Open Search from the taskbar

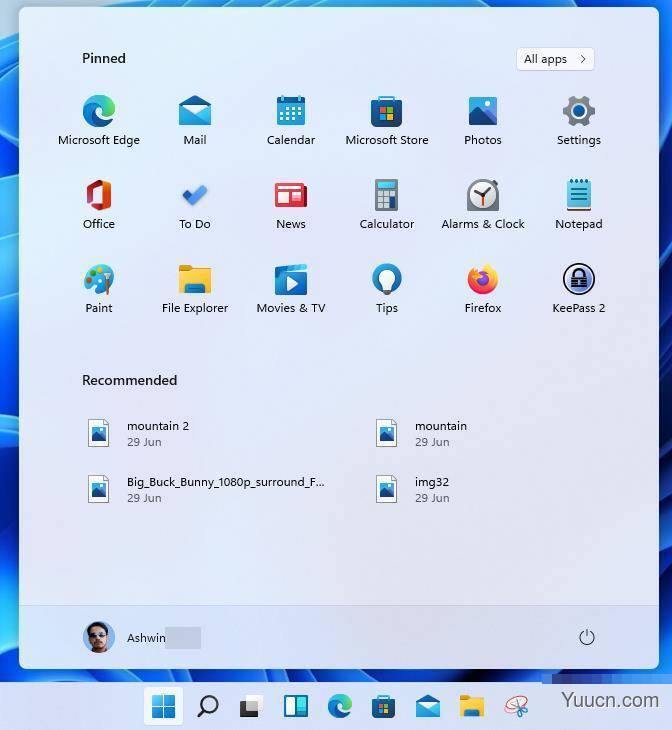pyautogui.click(x=207, y=706)
